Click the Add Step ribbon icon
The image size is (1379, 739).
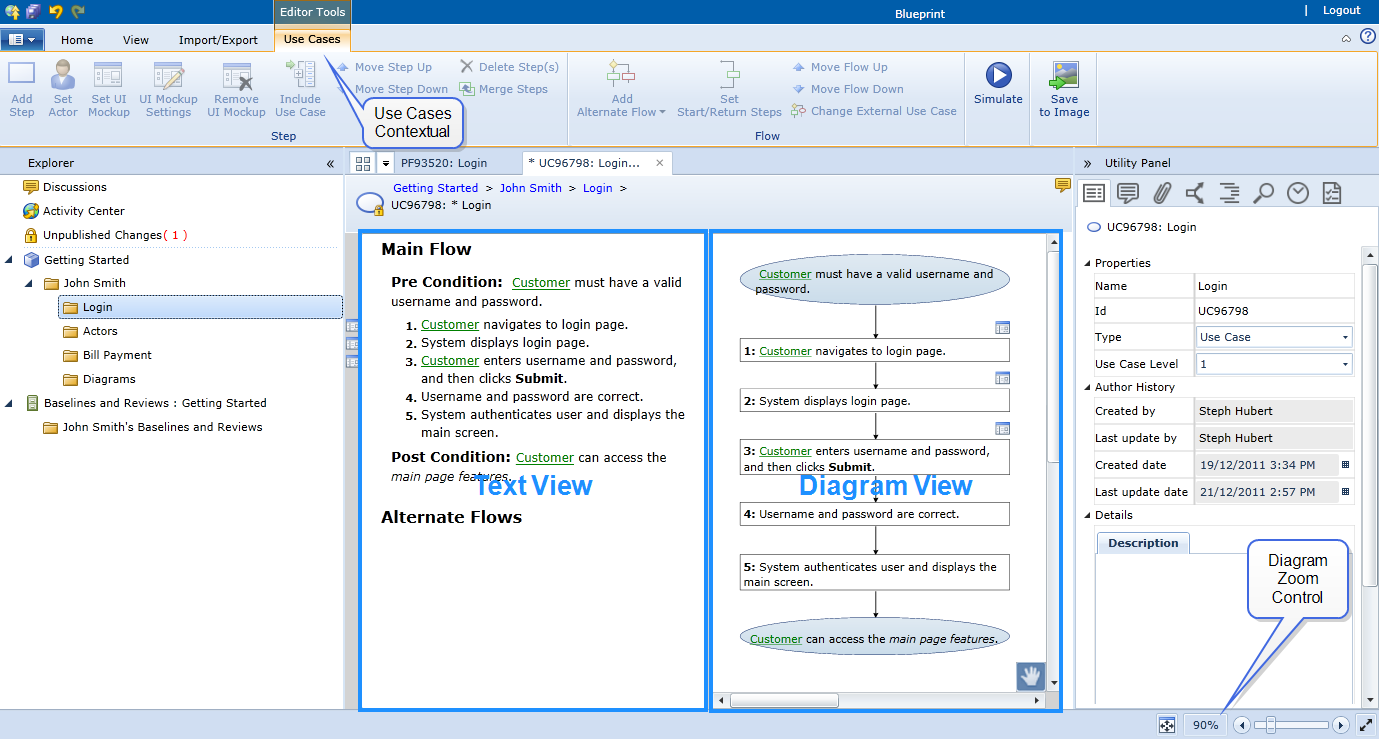[22, 75]
